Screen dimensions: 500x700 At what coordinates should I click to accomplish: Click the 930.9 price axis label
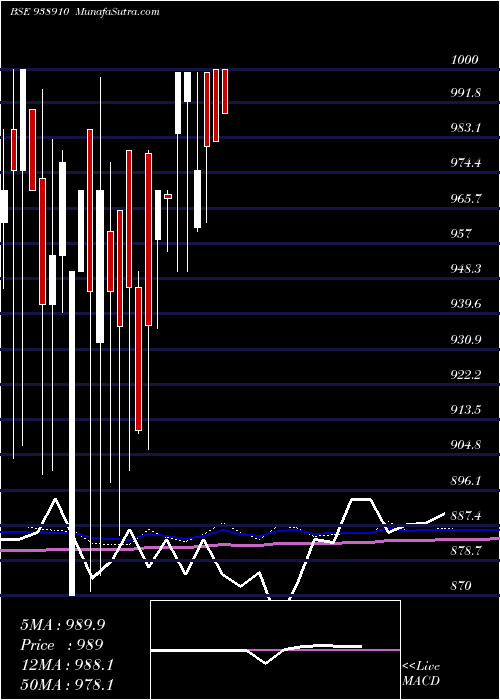[x=465, y=340]
